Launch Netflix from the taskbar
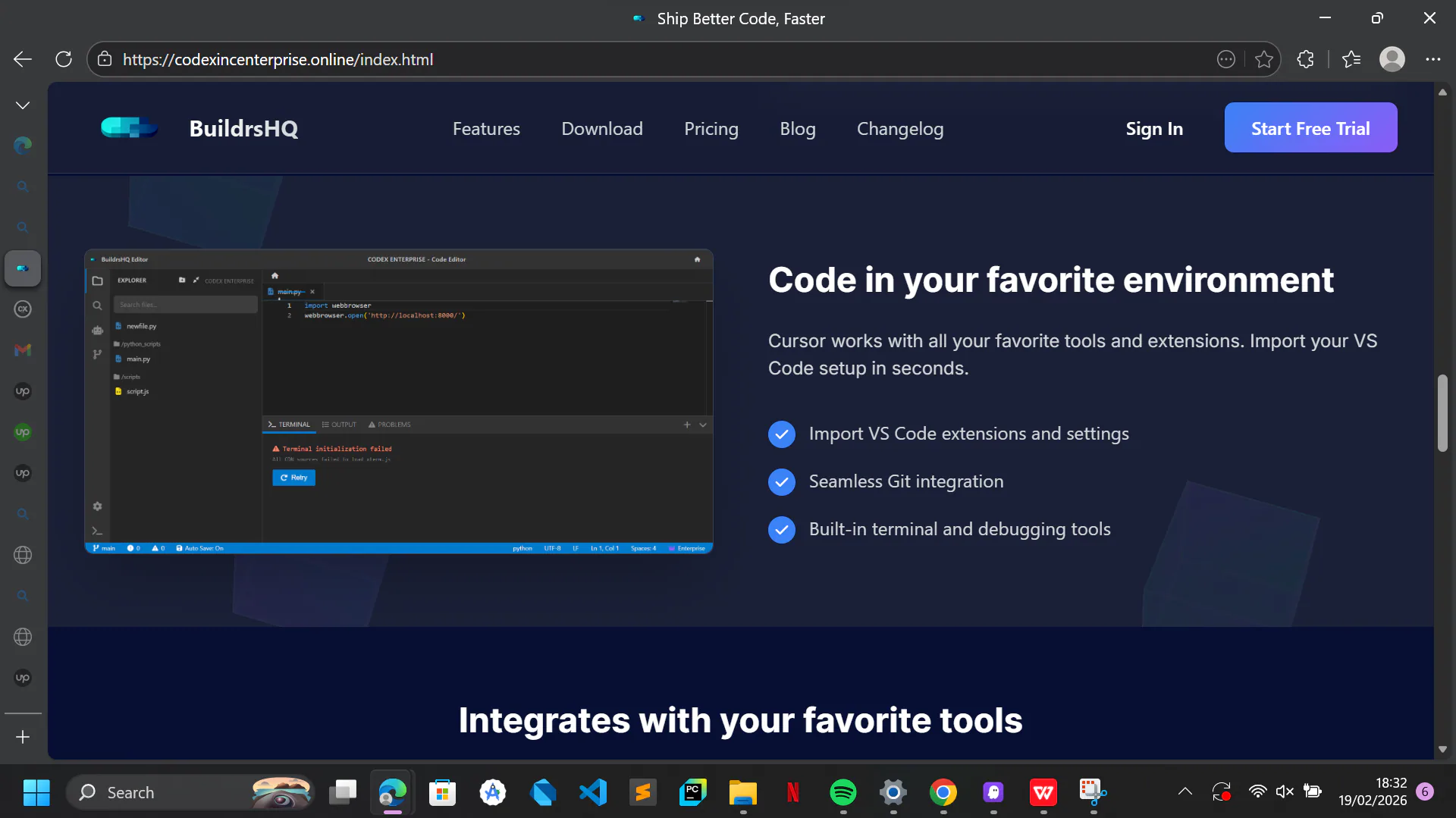This screenshot has width=1456, height=818. tap(793, 792)
